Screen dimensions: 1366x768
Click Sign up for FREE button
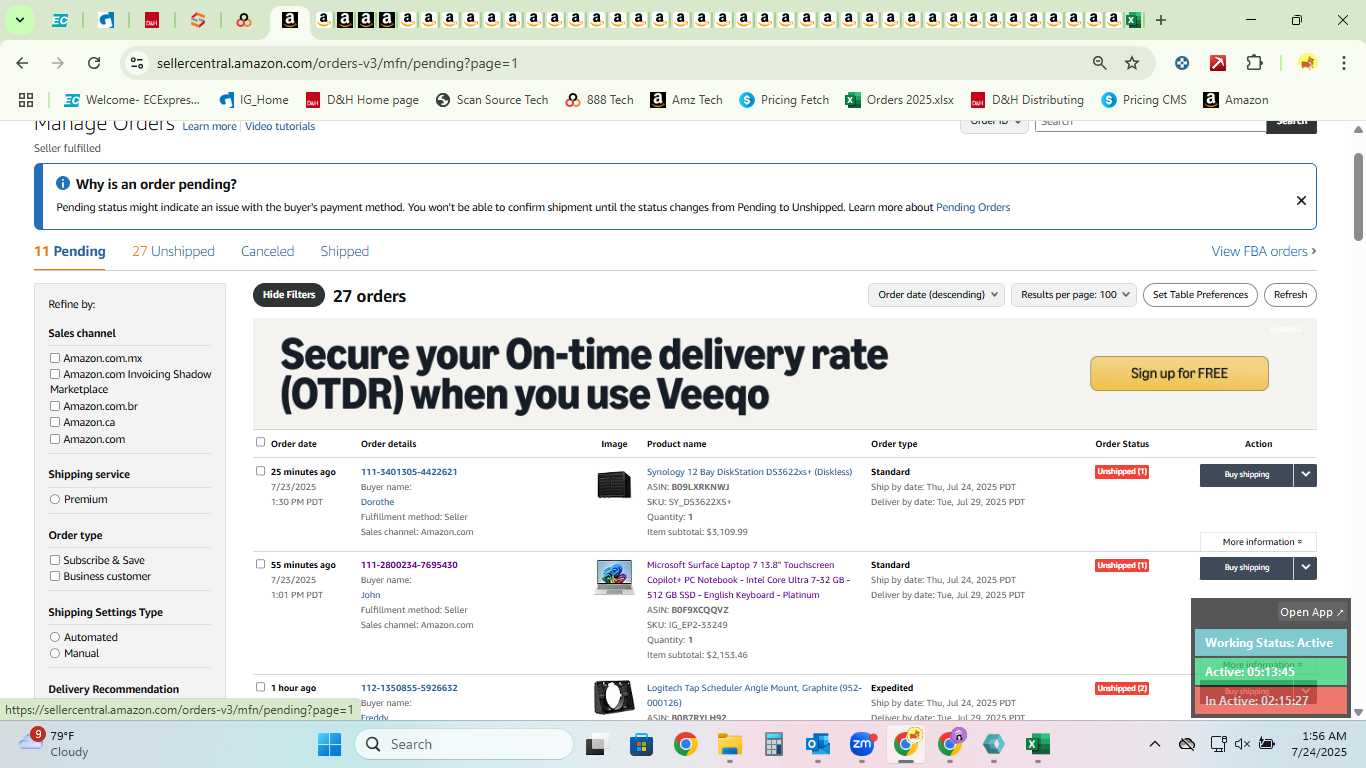click(x=1179, y=373)
